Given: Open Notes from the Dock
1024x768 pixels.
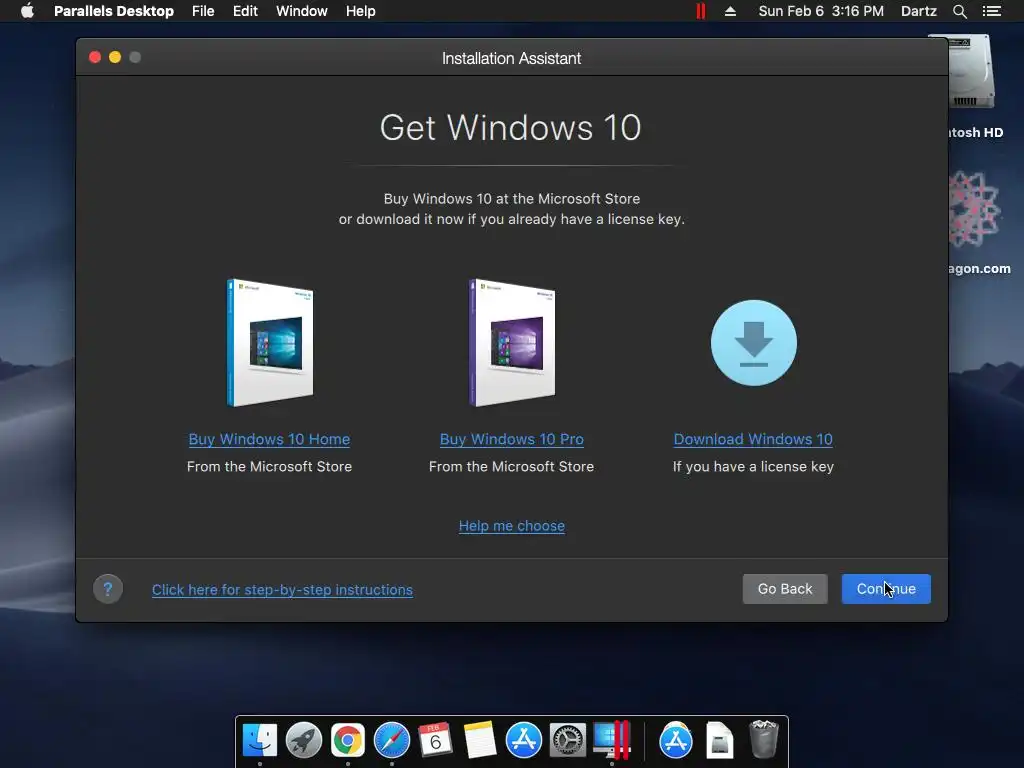Looking at the screenshot, I should (479, 740).
